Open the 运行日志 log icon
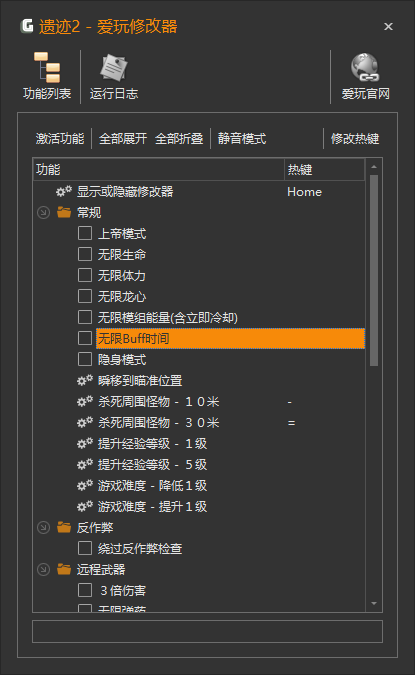The width and height of the screenshot is (415, 675). [x=114, y=68]
